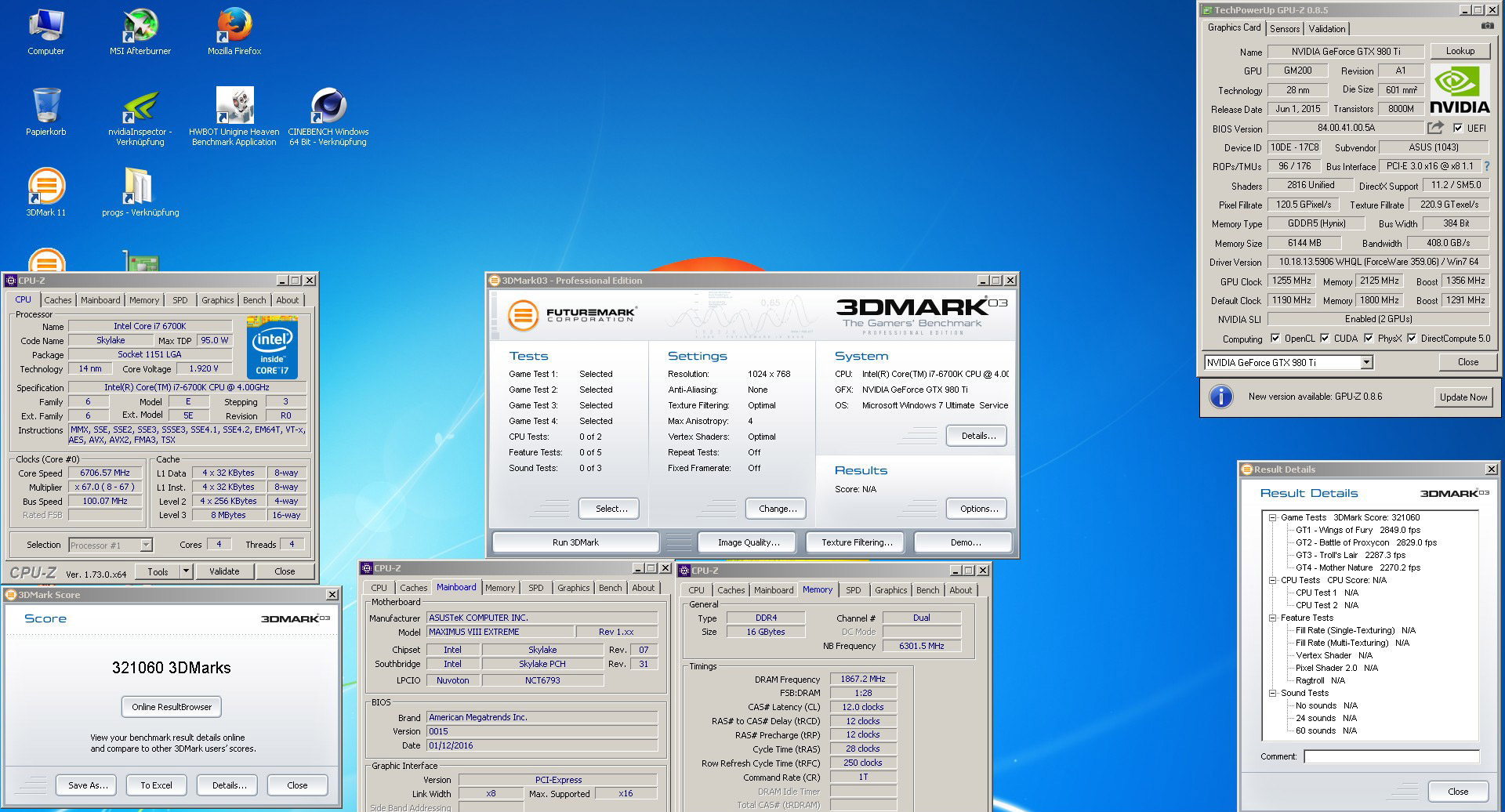
Task: Collapse the Feature Tests tree node
Action: [x=1273, y=618]
